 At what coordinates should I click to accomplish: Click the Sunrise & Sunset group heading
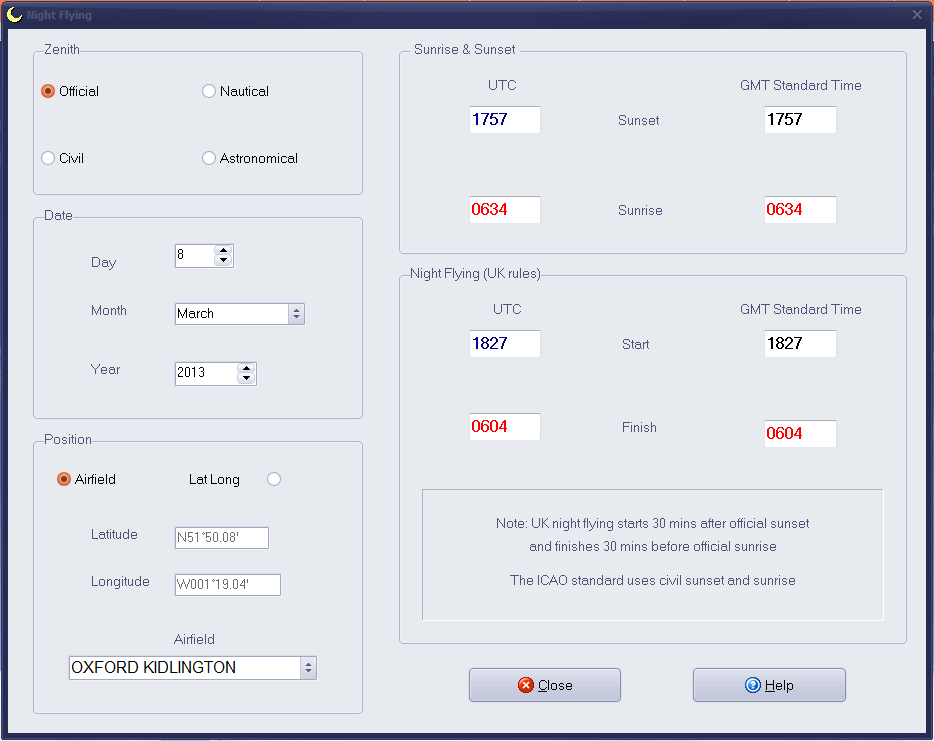(465, 49)
